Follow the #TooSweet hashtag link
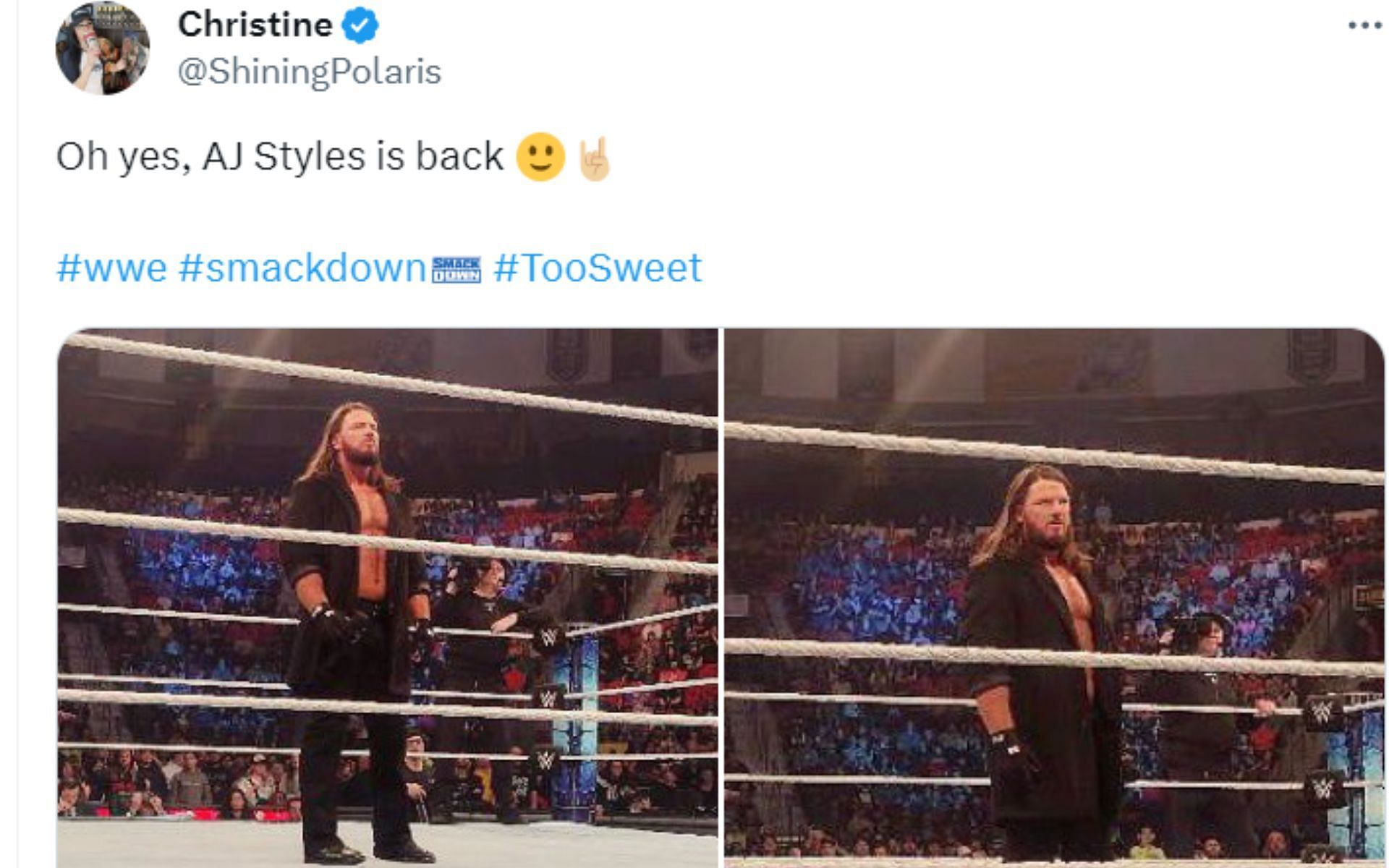This screenshot has height=868, width=1389. tap(598, 268)
